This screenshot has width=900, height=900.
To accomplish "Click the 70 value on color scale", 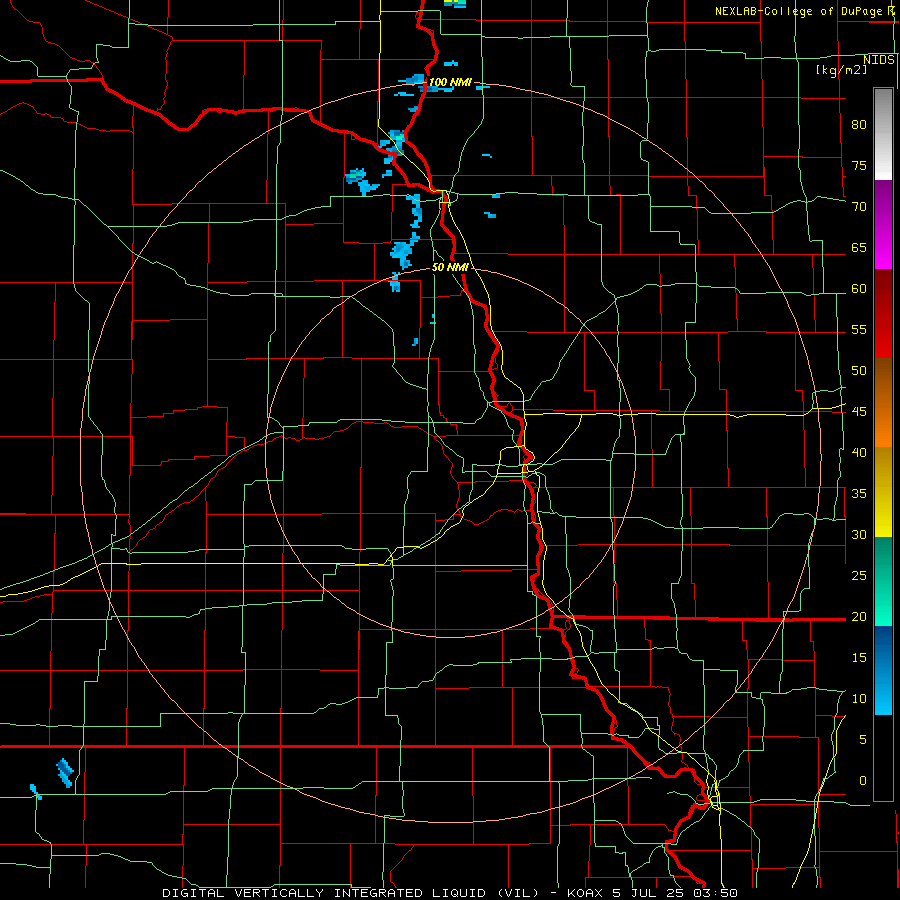I will [x=859, y=207].
